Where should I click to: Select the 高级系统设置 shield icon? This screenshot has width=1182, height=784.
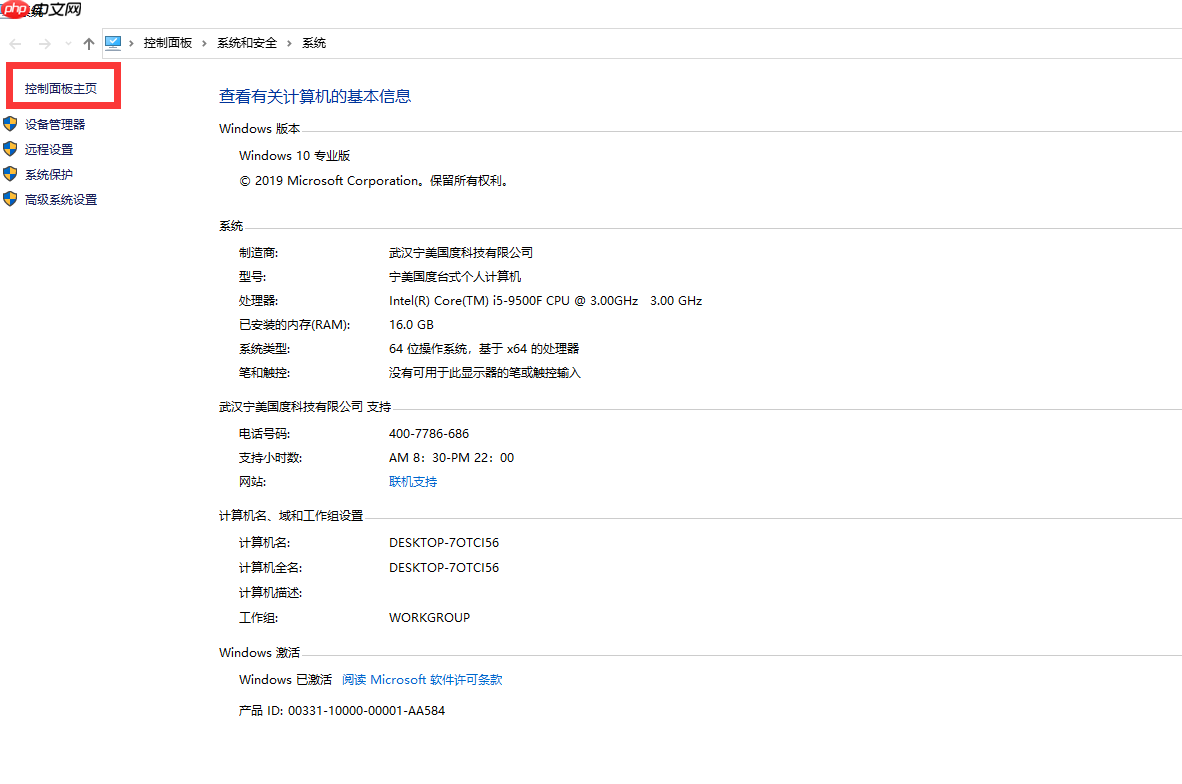10,199
